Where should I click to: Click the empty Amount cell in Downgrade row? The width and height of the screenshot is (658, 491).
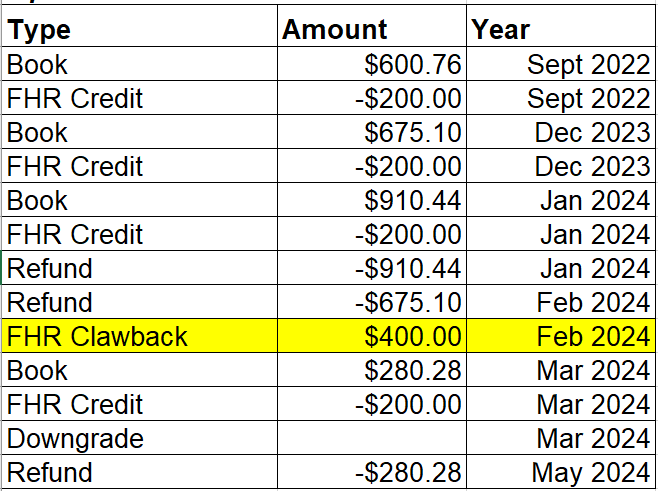(x=372, y=438)
